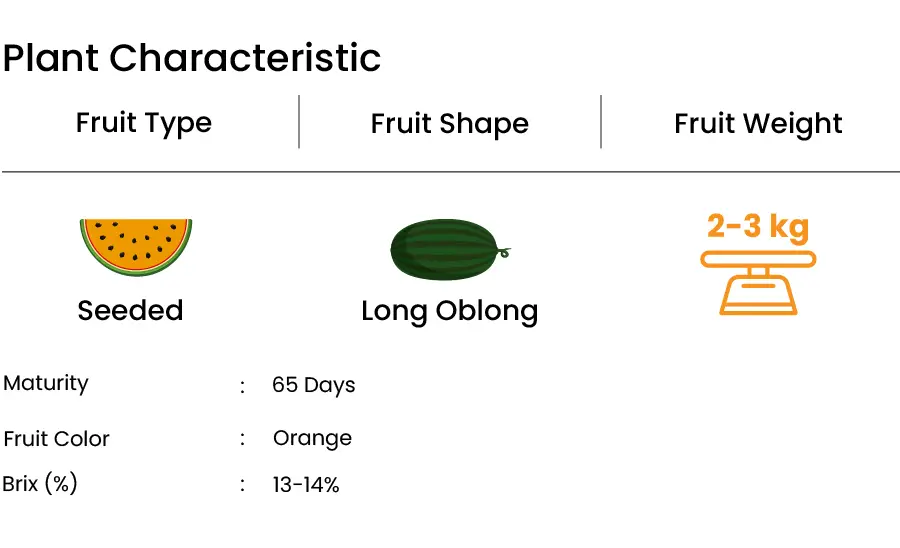Viewport: 900px width, 548px height.
Task: Click the orange watermelon slice icon
Action: tap(136, 247)
